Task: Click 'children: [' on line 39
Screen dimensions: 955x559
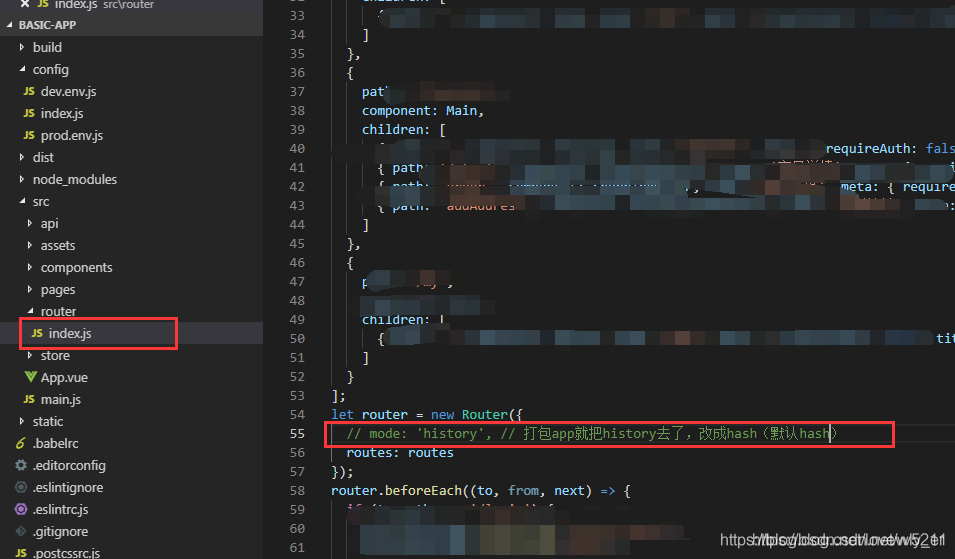Action: [404, 129]
